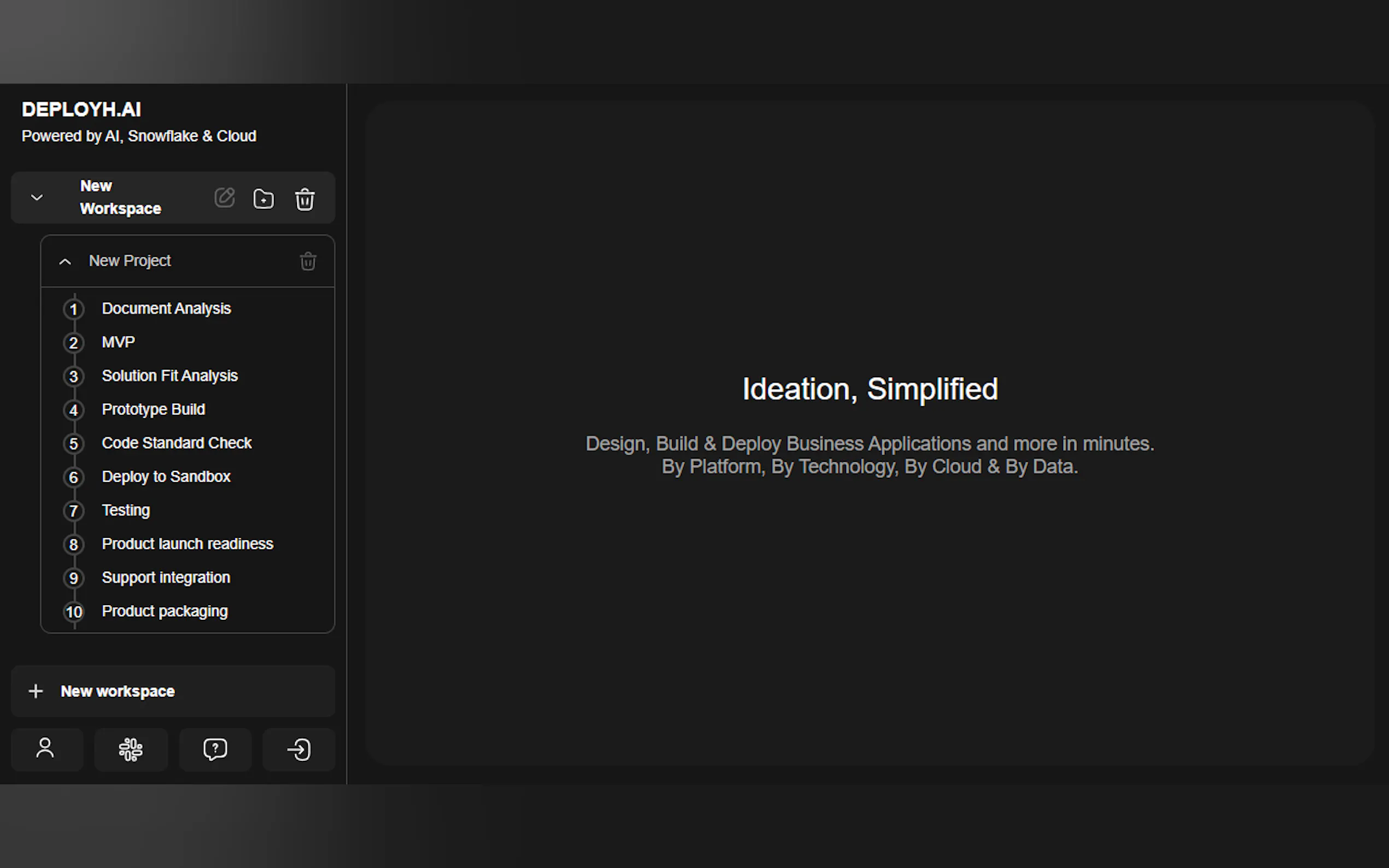Click the DEPLOYH.AI logo title
Viewport: 1389px width, 868px height.
tap(81, 109)
